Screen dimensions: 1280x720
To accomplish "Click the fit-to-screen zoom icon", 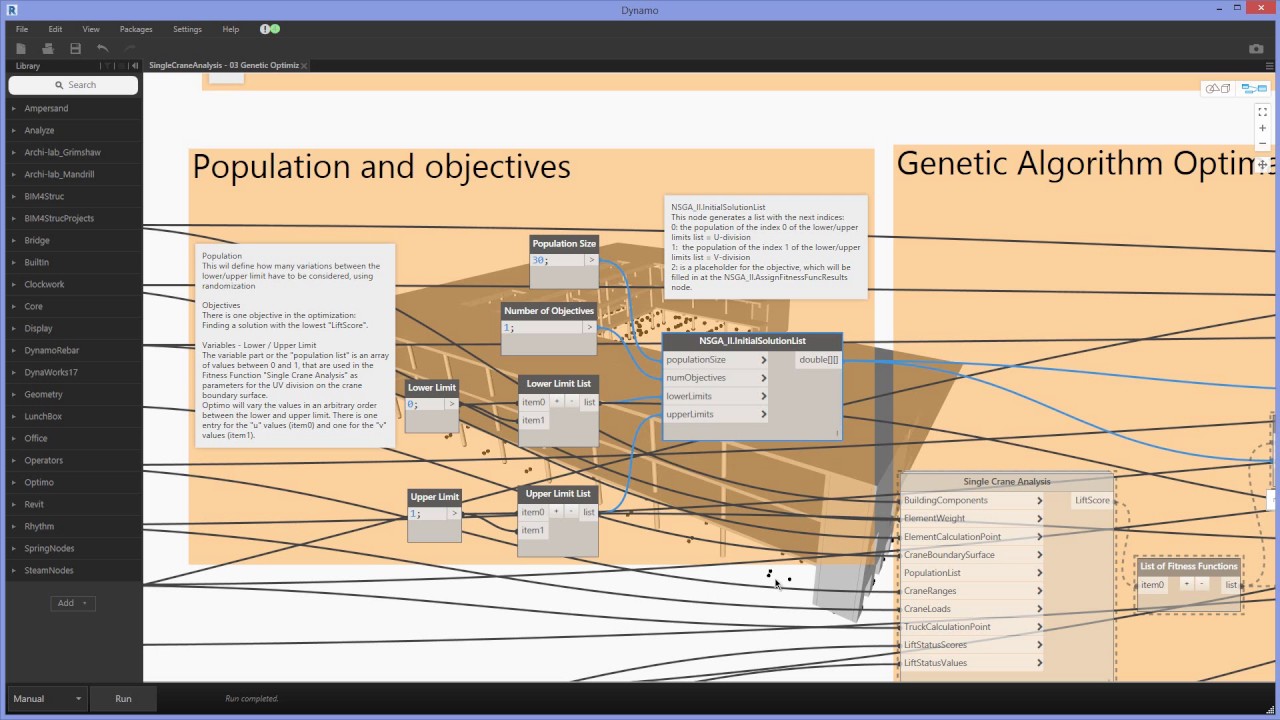I will click(1262, 112).
